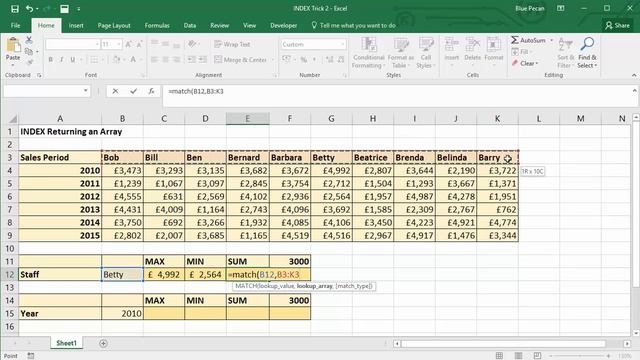The width and height of the screenshot is (640, 360).
Task: Open the Name Box dropdown
Action: [85, 91]
